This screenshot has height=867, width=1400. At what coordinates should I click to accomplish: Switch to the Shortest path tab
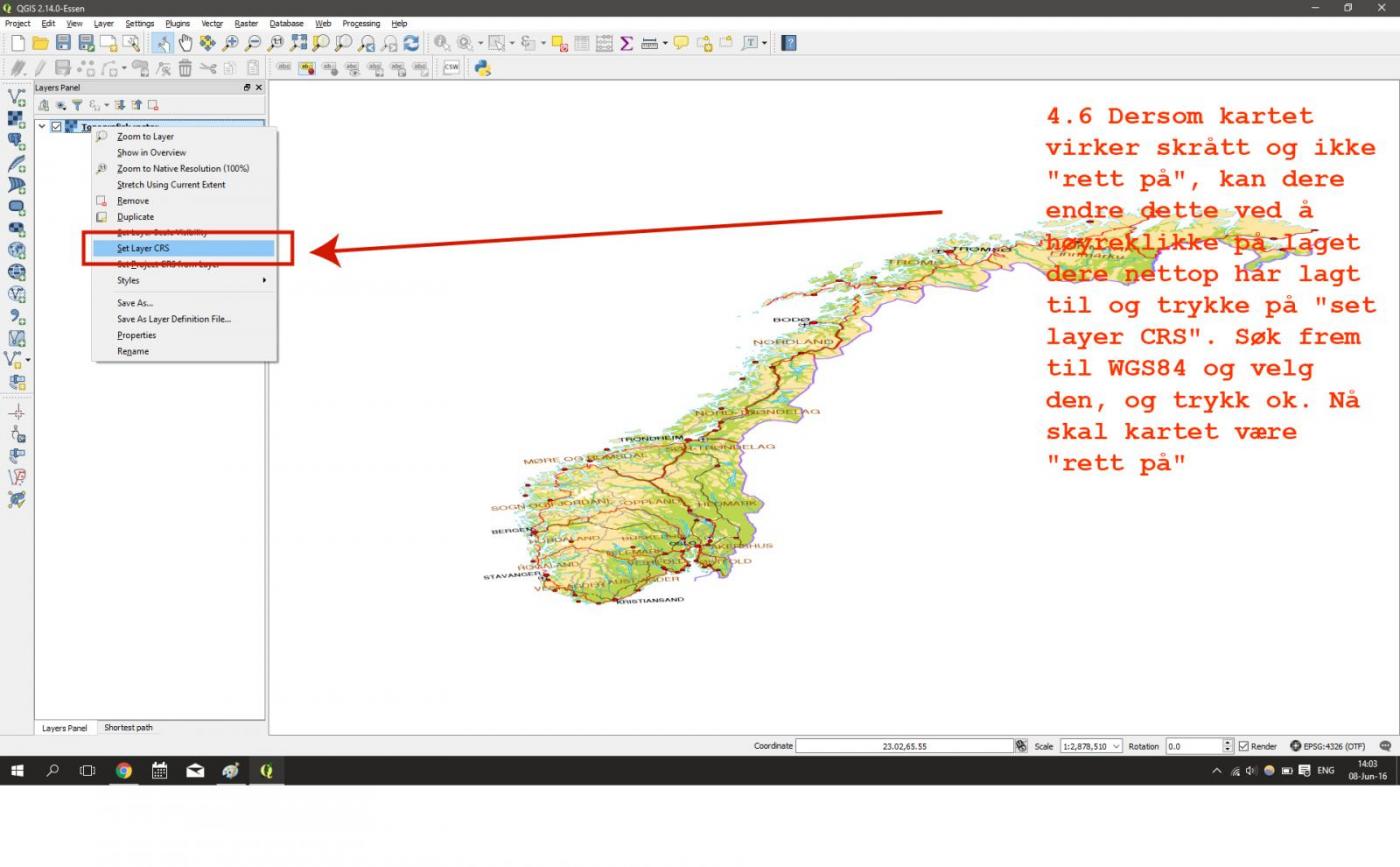click(x=128, y=727)
